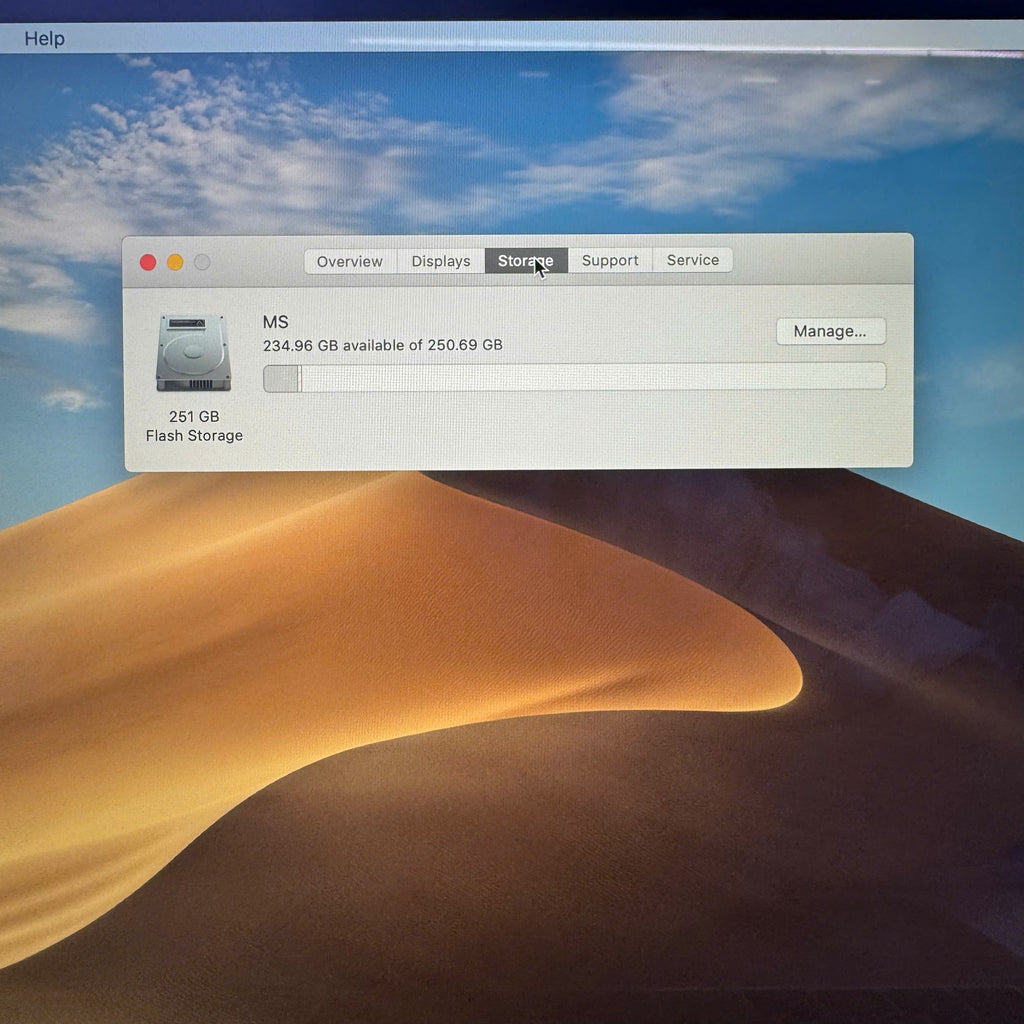Open the Service tab
Image resolution: width=1024 pixels, height=1024 pixels.
tap(692, 260)
